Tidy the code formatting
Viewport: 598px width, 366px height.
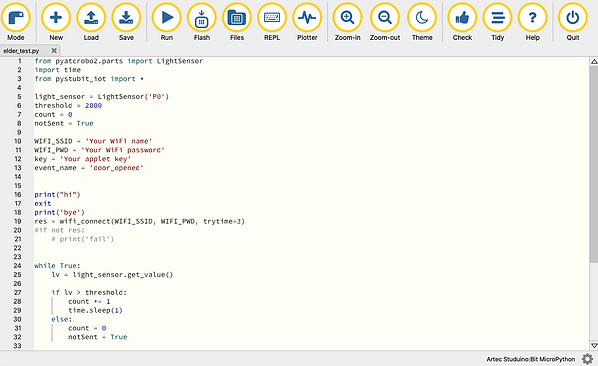tap(497, 22)
